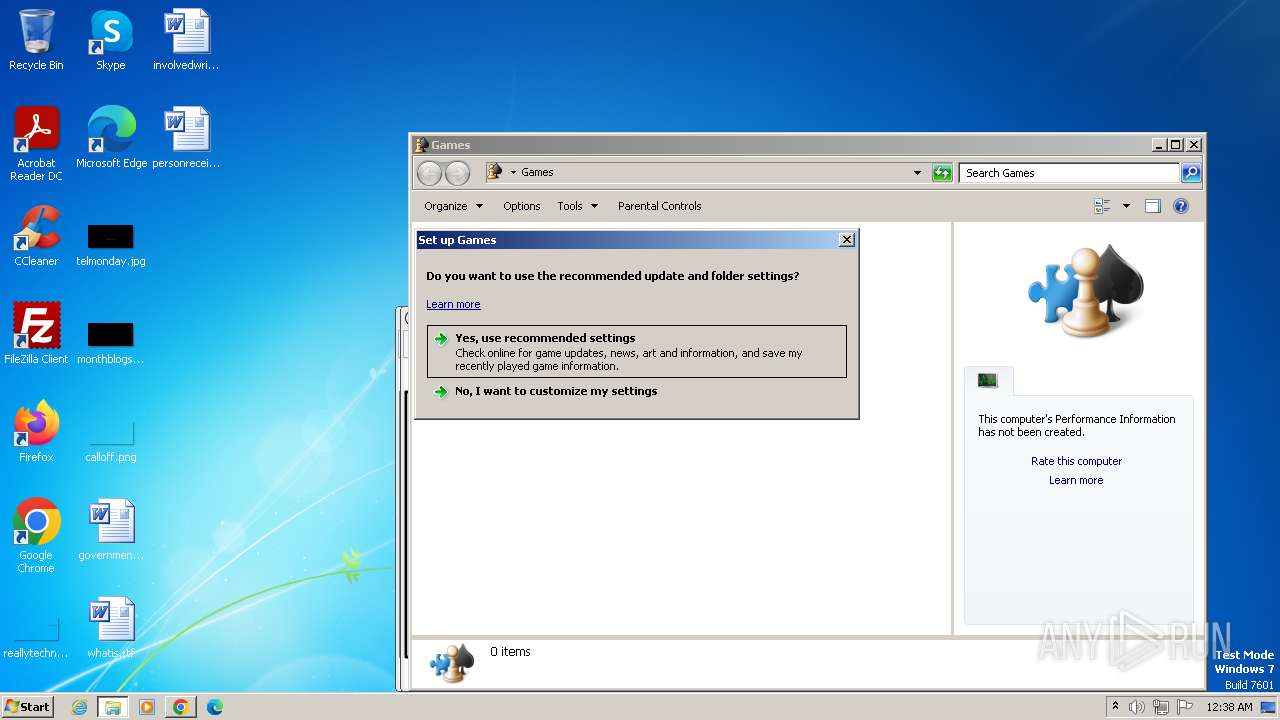
Task: Click the Games library chess icon in the details pane
Action: pyautogui.click(x=452, y=662)
